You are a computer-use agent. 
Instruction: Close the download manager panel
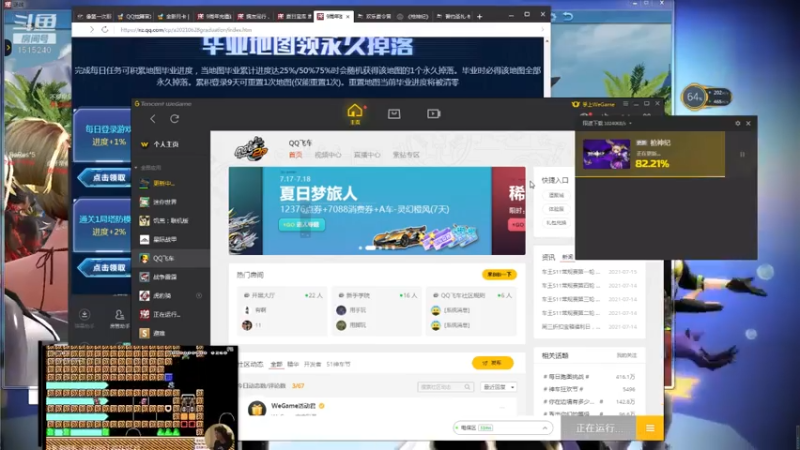tap(748, 123)
